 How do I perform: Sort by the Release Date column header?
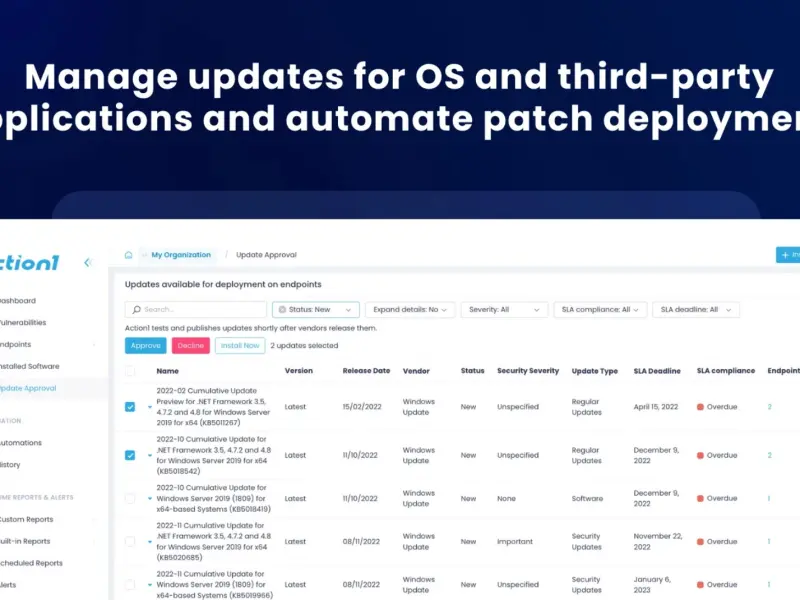pyautogui.click(x=366, y=371)
